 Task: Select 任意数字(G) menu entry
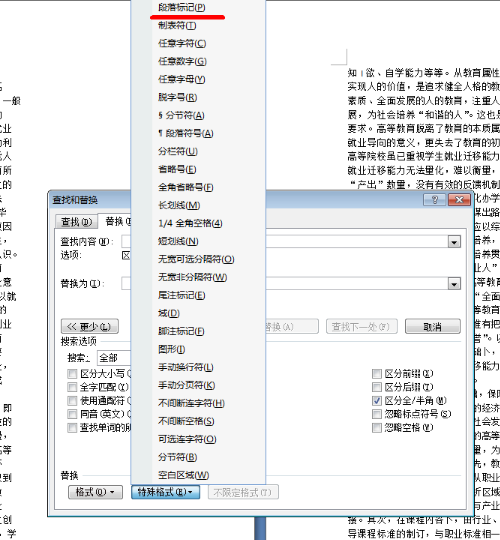182,61
